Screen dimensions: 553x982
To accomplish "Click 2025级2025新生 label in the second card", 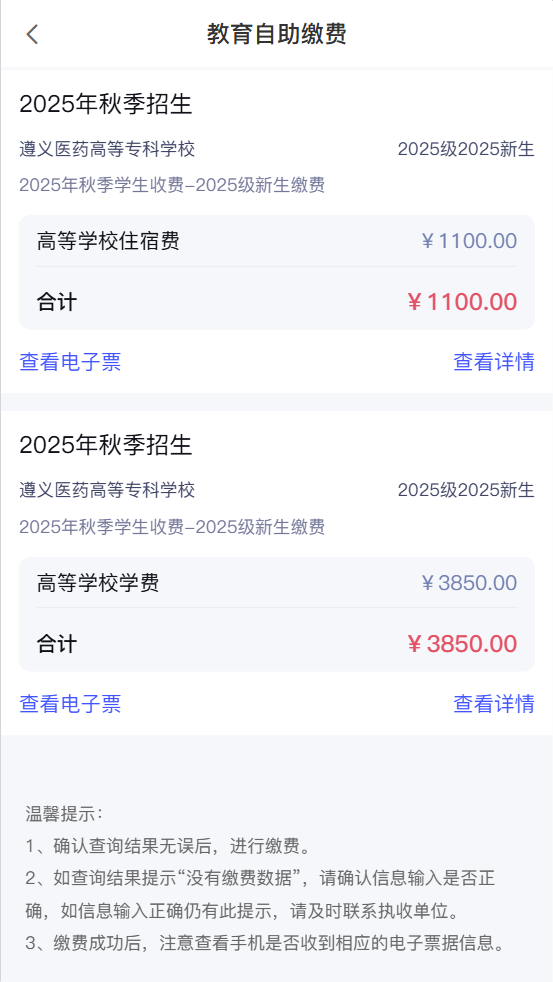I will [x=466, y=490].
